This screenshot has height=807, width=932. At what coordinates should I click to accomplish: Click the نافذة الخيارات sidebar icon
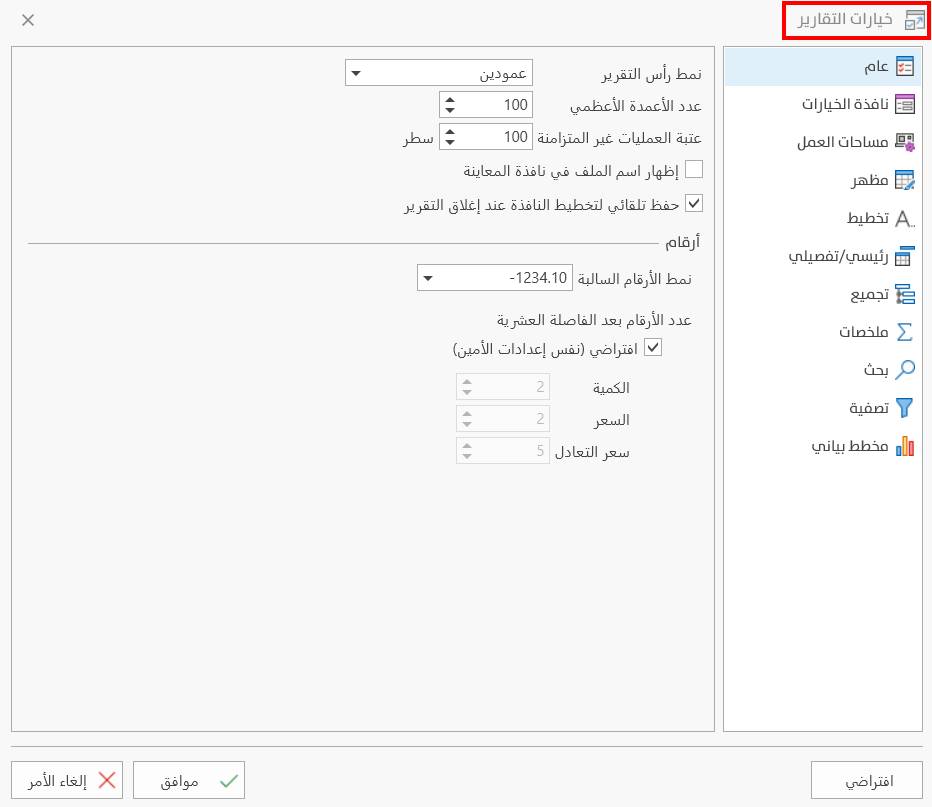click(x=905, y=104)
